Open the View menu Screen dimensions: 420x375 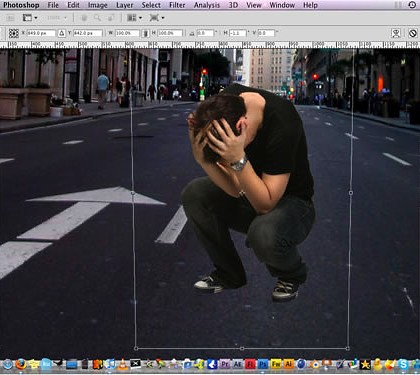254,5
